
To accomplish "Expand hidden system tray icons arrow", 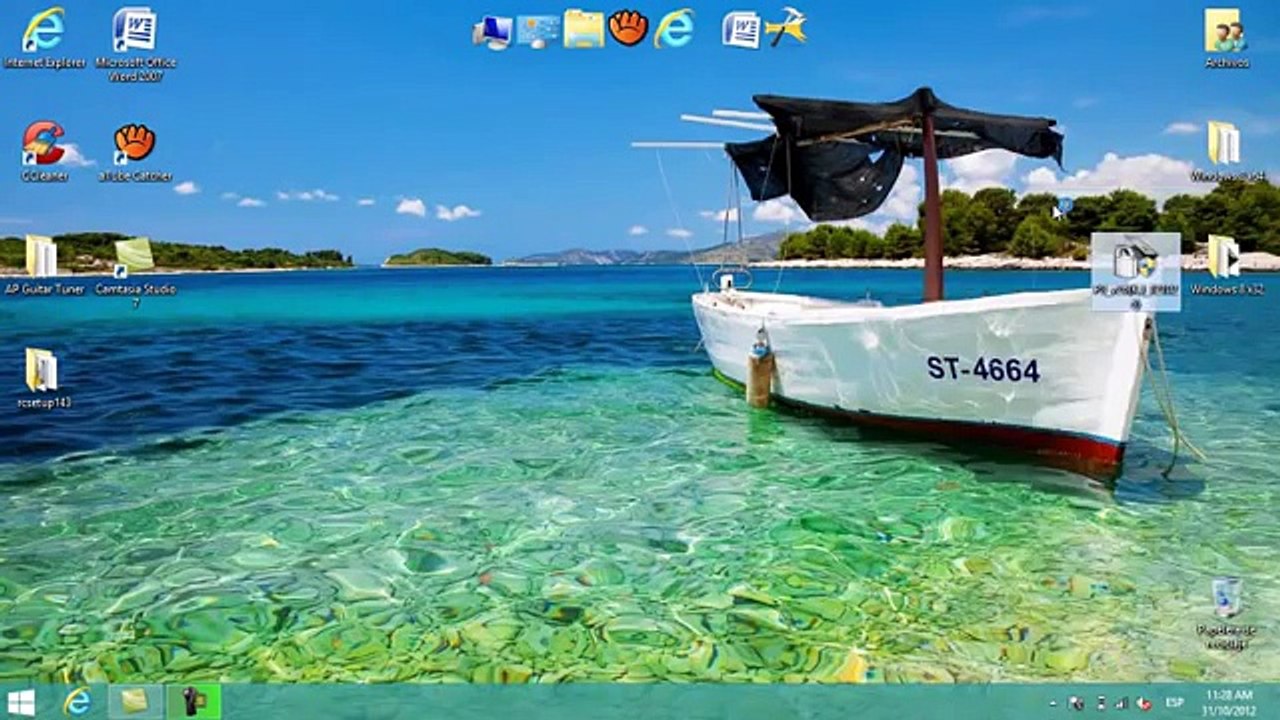I will point(1053,704).
